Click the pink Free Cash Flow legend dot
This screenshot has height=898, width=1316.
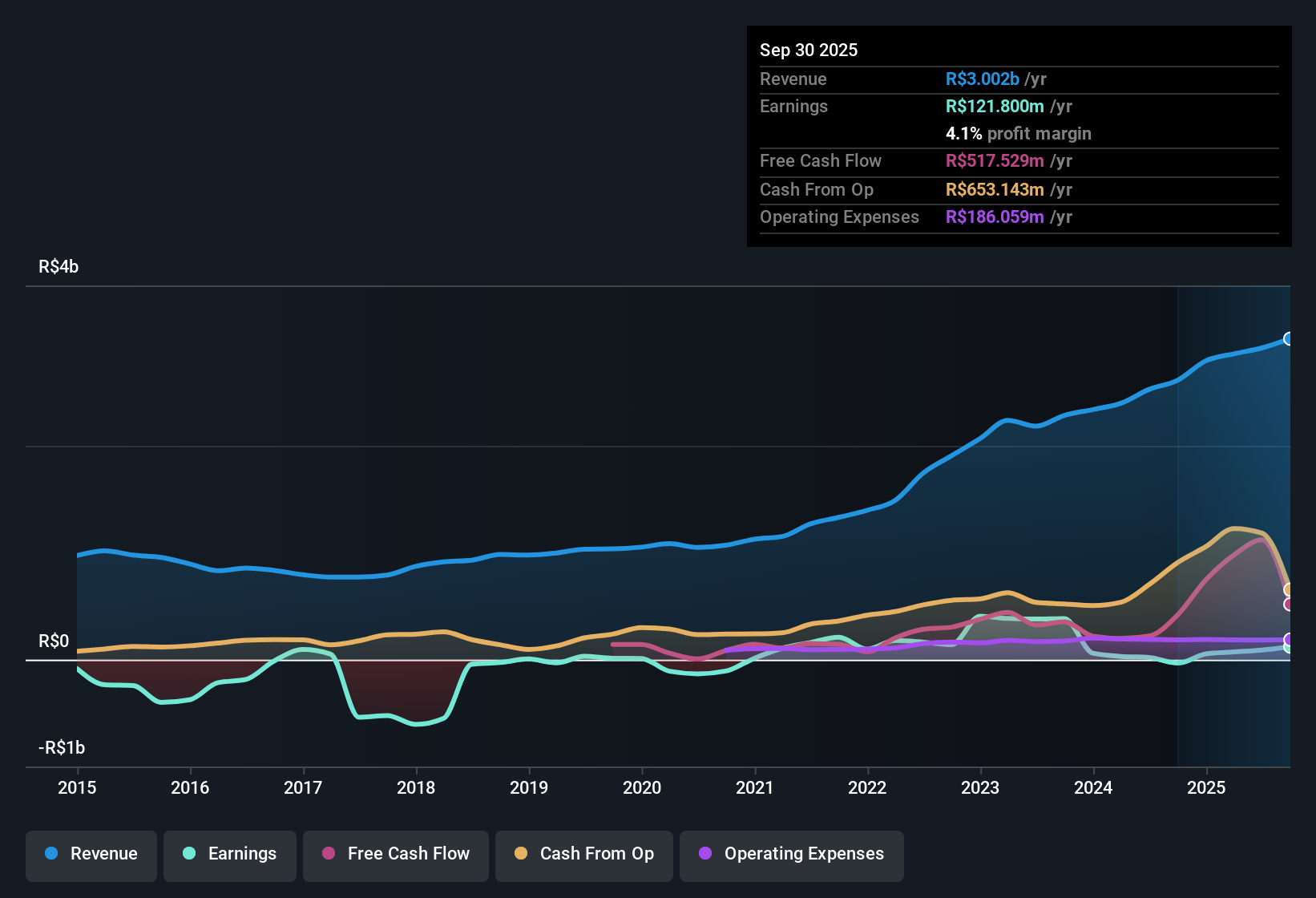[330, 854]
